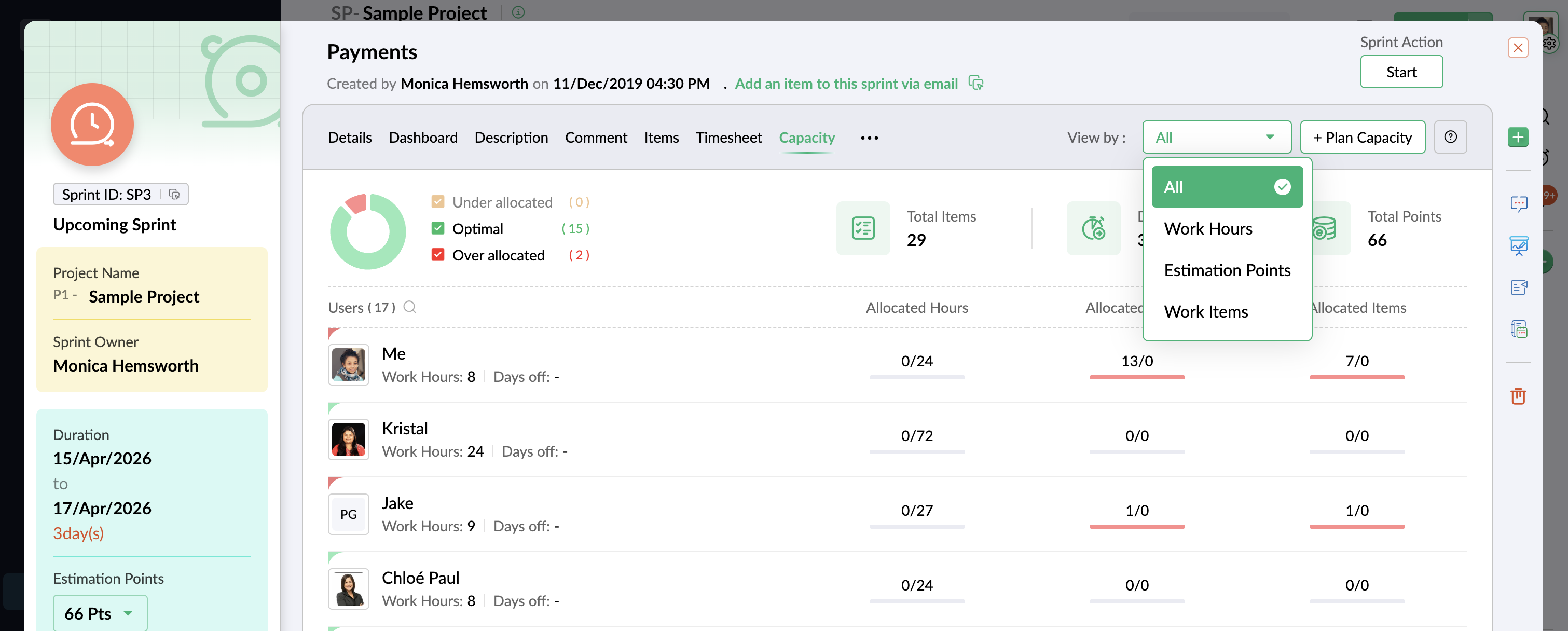Copy the Sprint ID SP3 icon
This screenshot has width=1568, height=631.
pos(174,194)
